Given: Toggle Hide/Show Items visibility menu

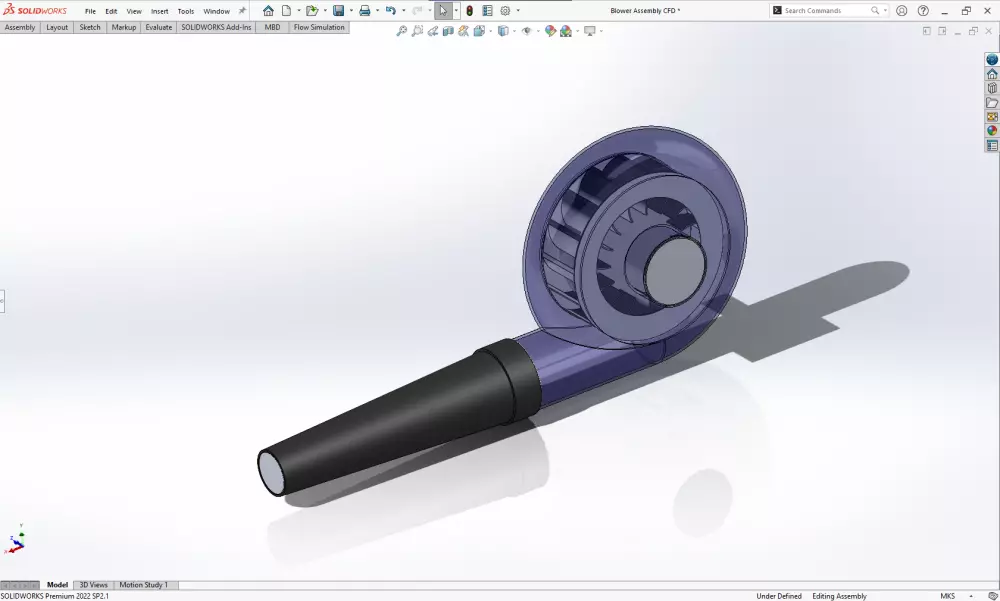Looking at the screenshot, I should click(x=527, y=31).
